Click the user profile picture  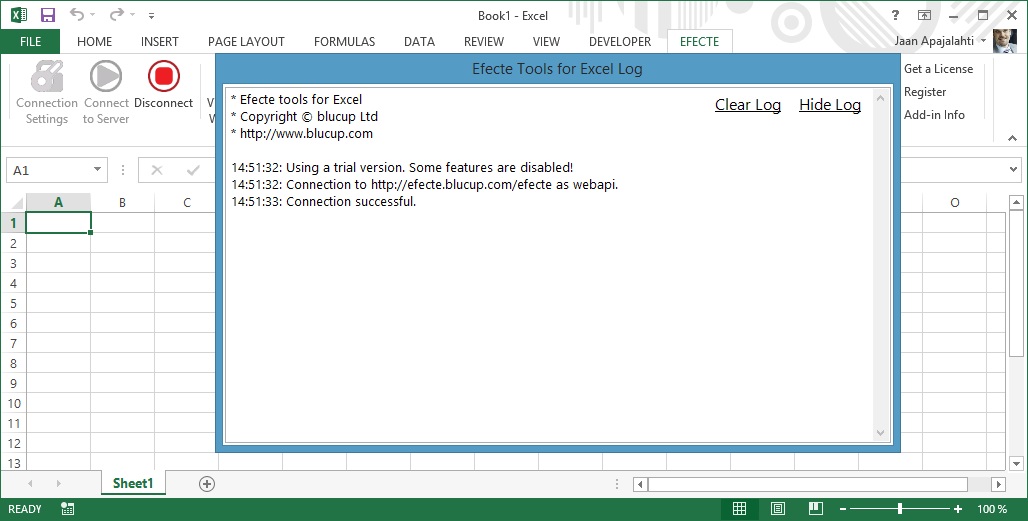point(1004,41)
